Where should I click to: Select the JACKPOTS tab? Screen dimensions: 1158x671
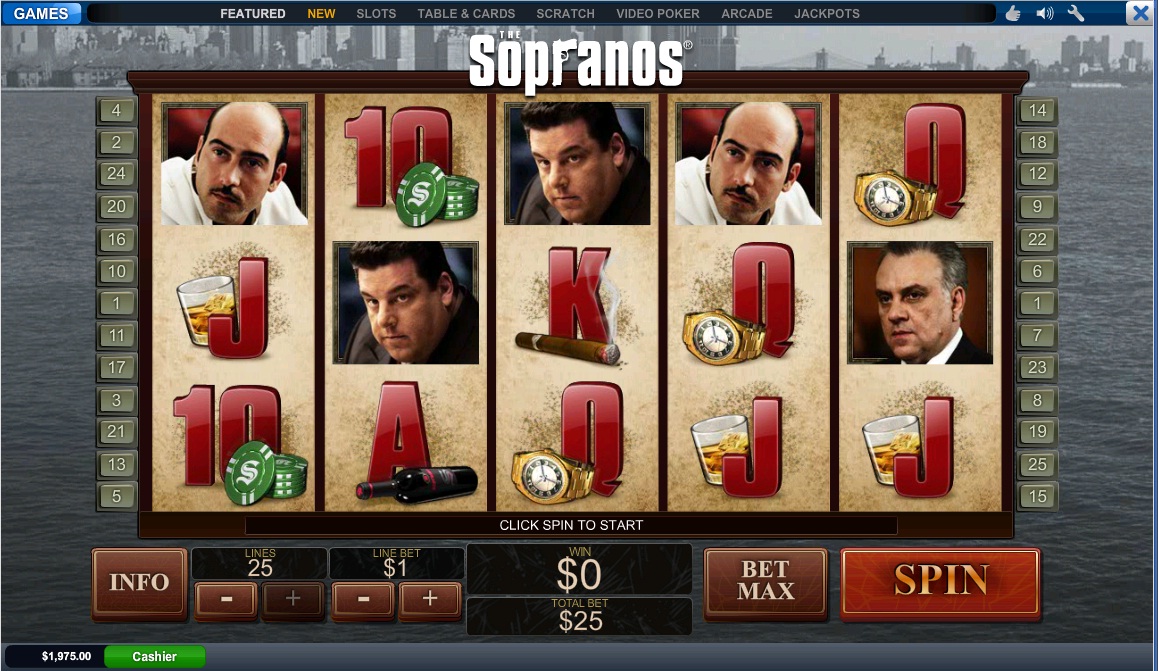(x=826, y=13)
